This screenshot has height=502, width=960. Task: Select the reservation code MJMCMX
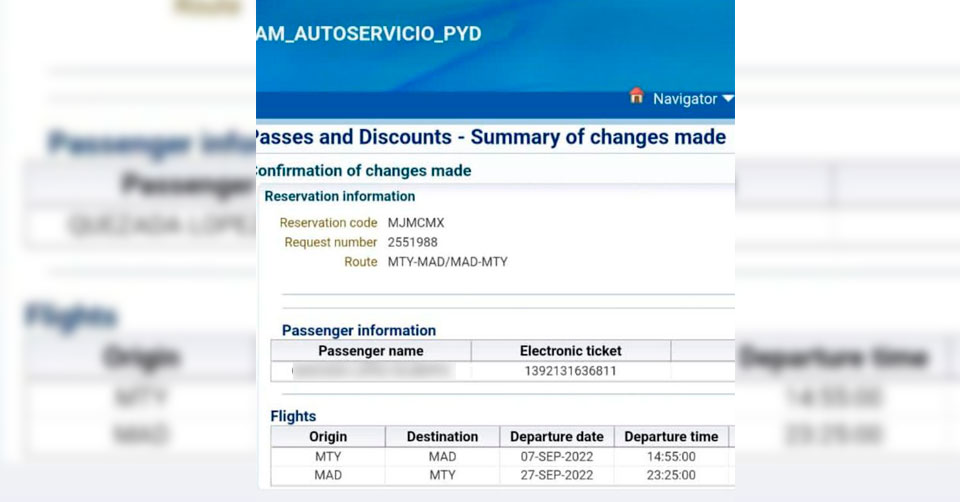[415, 223]
